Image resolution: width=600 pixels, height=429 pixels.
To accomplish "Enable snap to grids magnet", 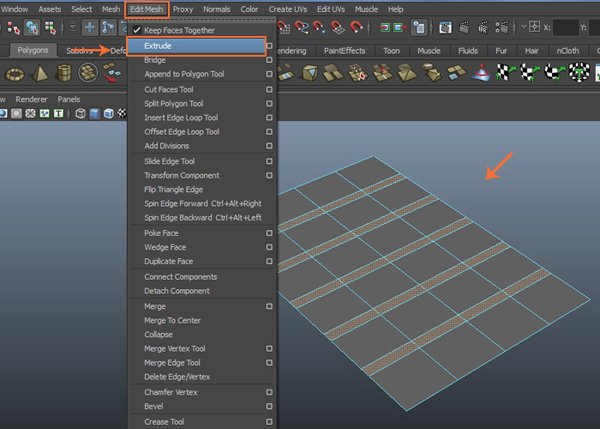I will tap(284, 27).
